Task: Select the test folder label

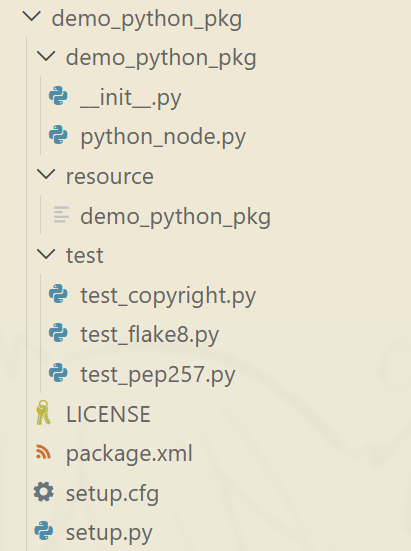Action: click(85, 255)
